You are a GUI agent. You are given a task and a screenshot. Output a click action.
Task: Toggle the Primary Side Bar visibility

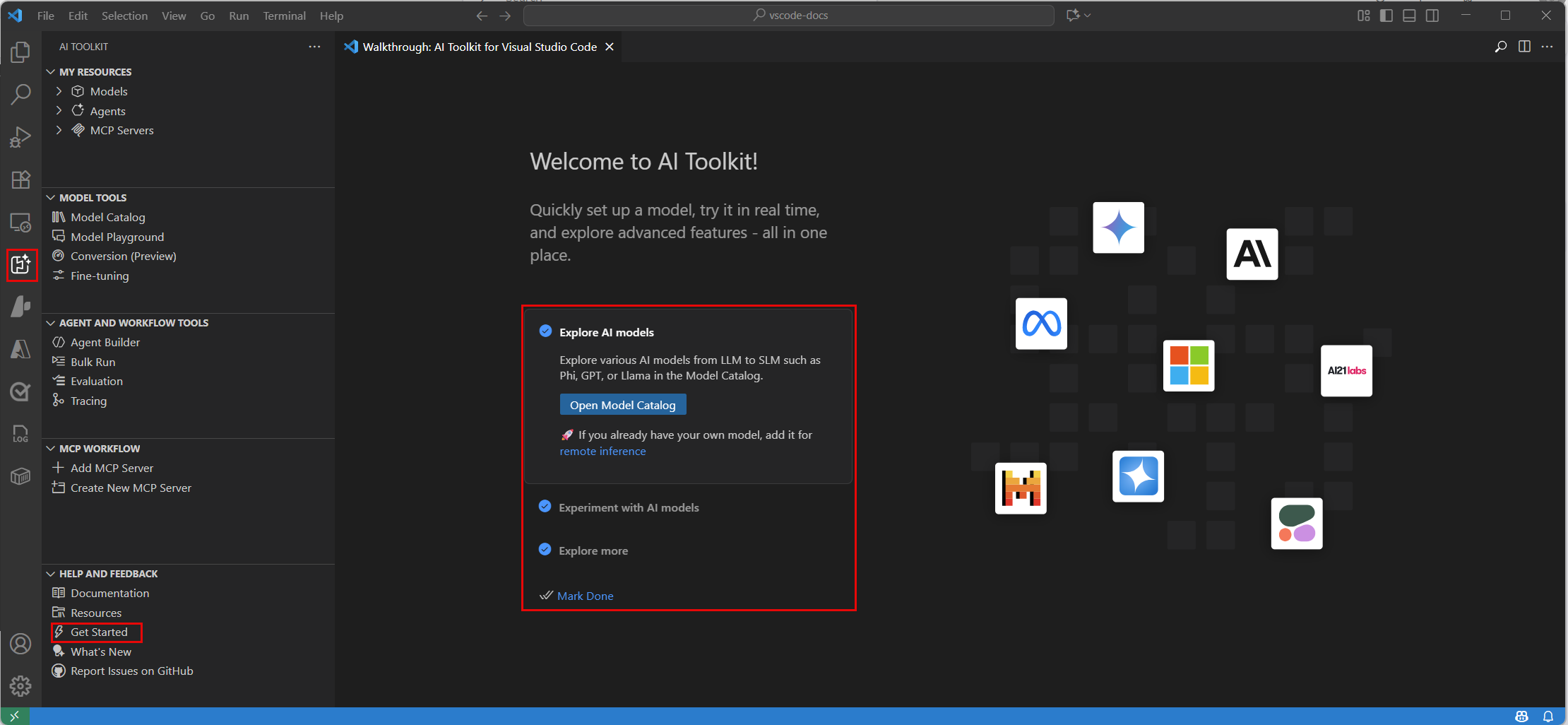pos(1386,15)
